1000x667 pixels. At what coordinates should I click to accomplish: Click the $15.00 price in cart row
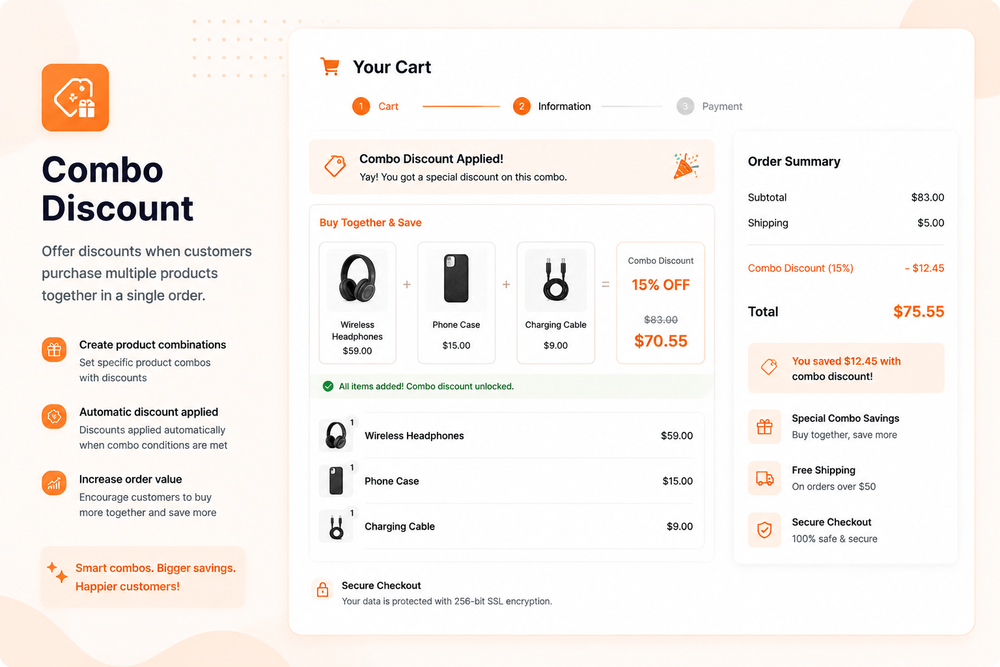click(x=677, y=481)
